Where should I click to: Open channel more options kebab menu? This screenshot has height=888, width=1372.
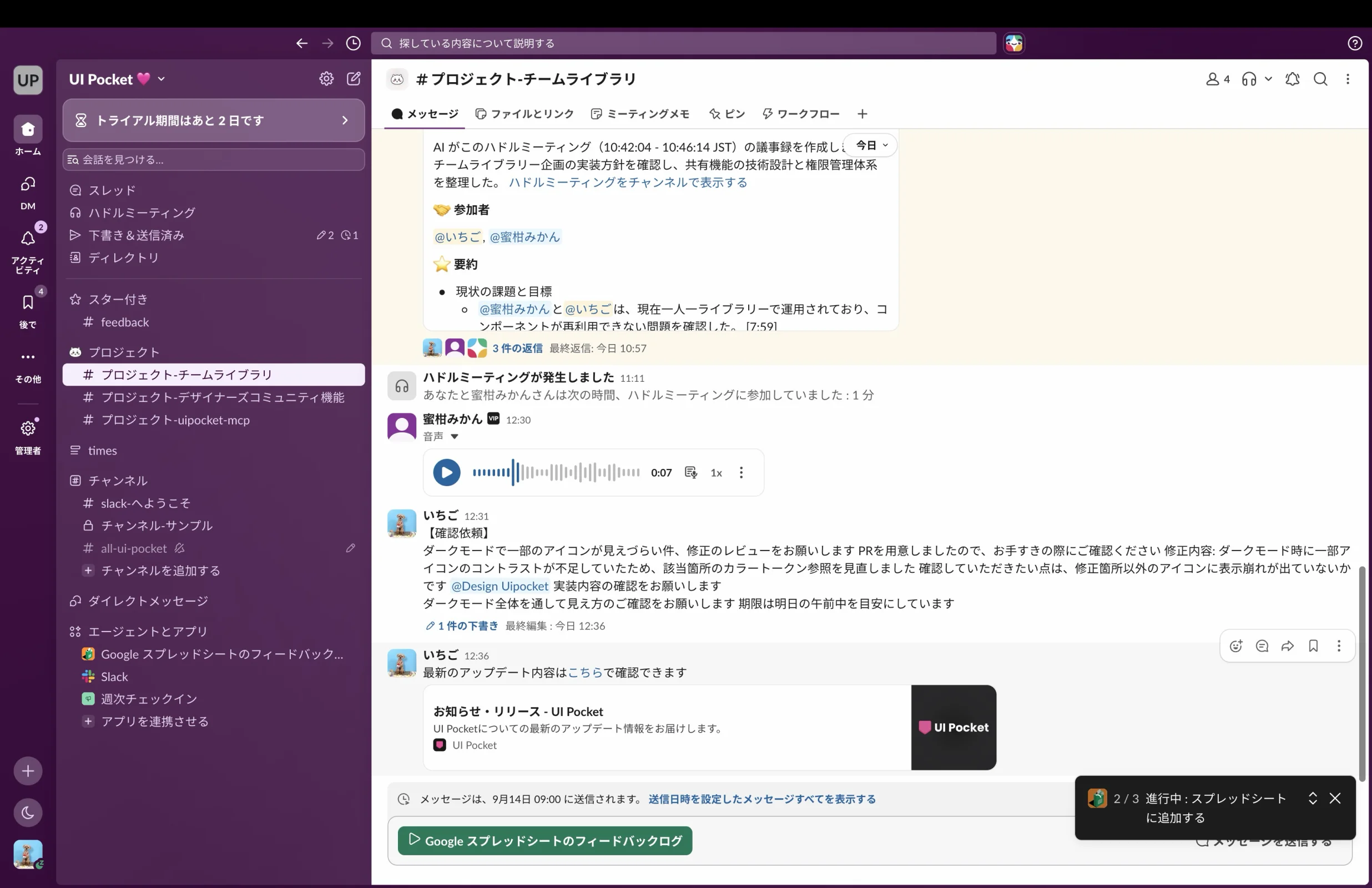[x=1348, y=79]
